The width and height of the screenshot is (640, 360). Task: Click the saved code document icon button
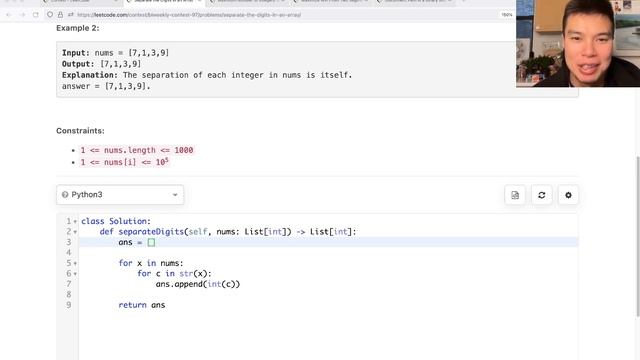point(515,195)
